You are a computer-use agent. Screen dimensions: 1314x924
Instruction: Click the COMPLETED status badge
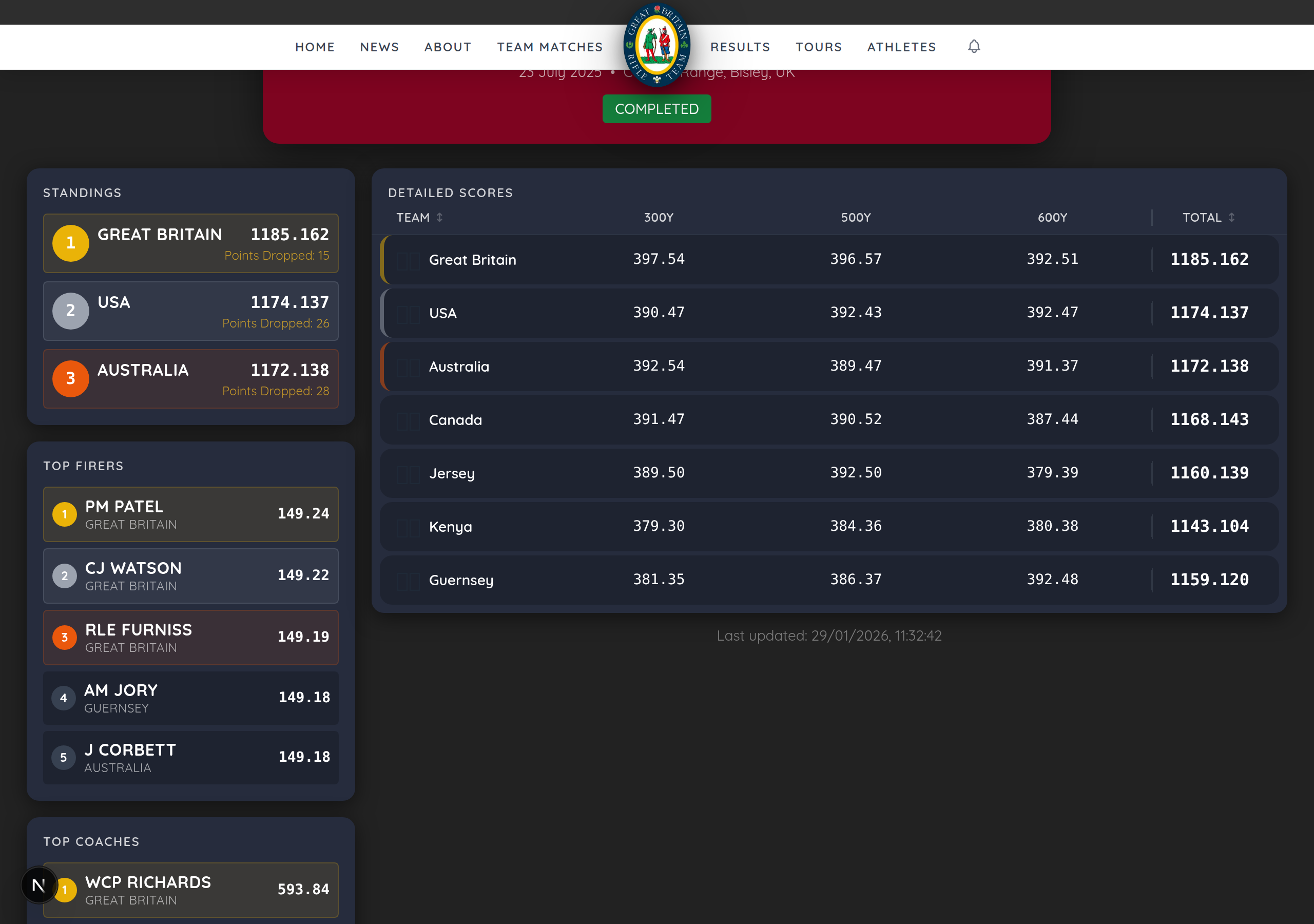[657, 109]
